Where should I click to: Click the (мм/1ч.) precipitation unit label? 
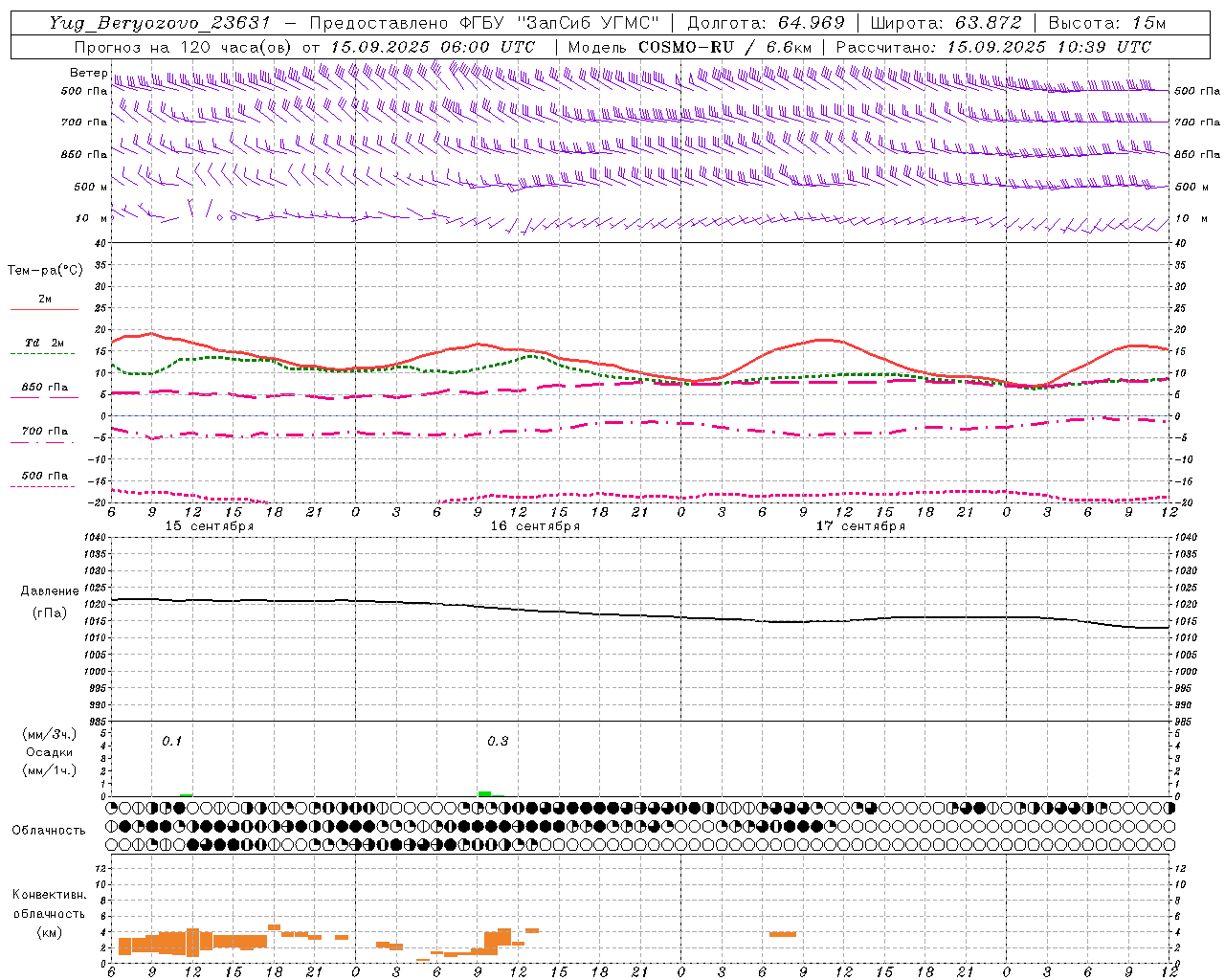(50, 770)
